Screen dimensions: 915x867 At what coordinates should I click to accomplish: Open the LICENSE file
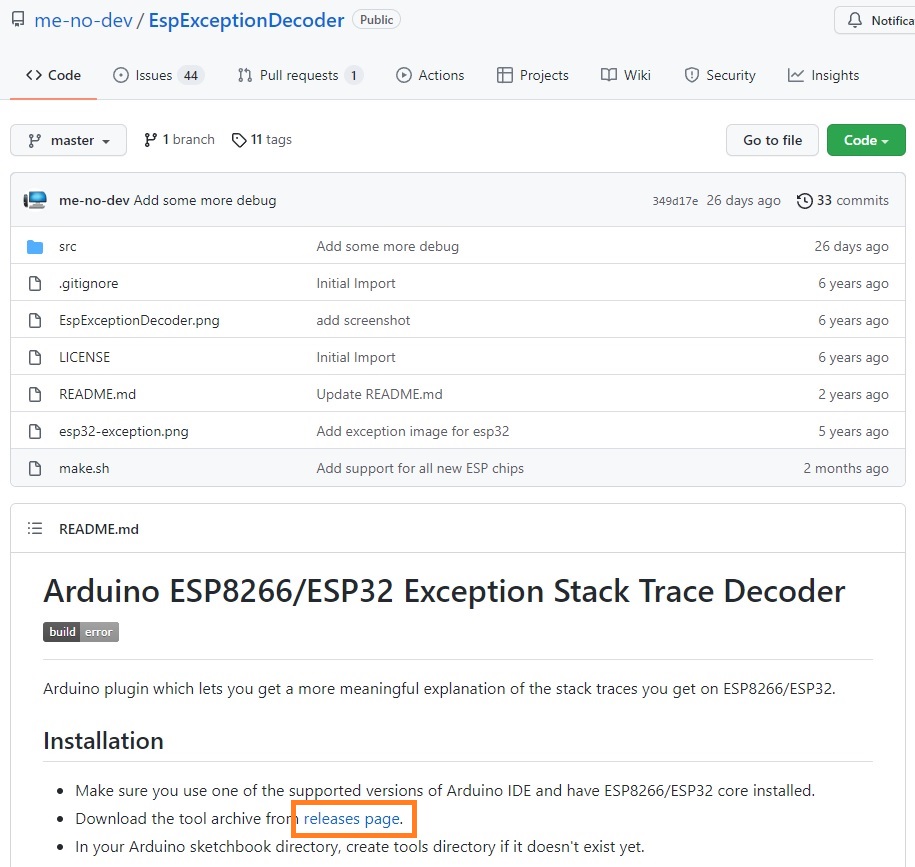(85, 357)
